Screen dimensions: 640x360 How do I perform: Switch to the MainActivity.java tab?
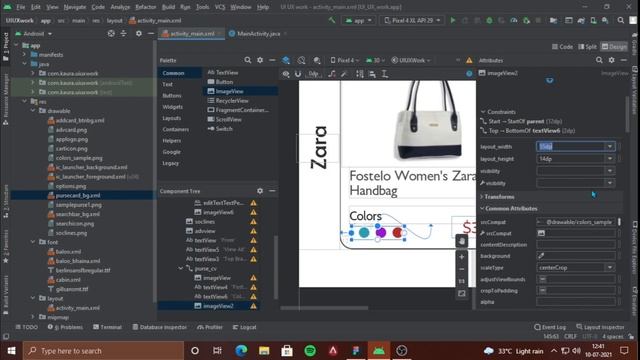(258, 34)
